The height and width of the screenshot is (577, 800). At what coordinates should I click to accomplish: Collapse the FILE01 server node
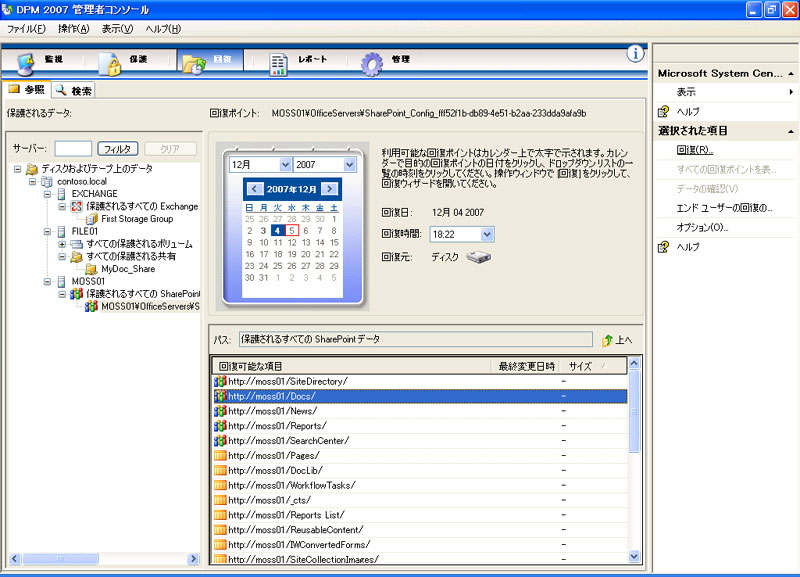(47, 232)
